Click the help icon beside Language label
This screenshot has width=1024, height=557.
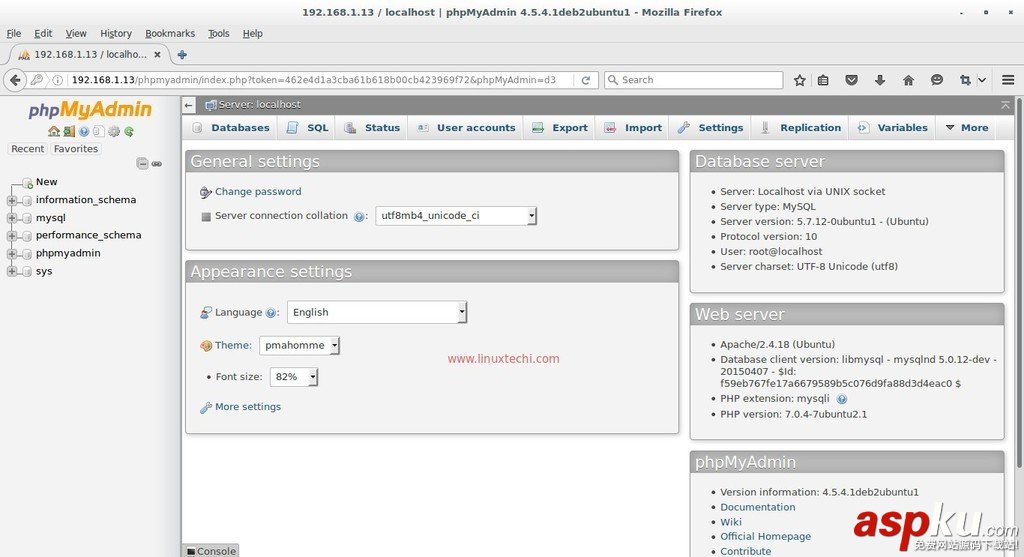click(x=271, y=313)
